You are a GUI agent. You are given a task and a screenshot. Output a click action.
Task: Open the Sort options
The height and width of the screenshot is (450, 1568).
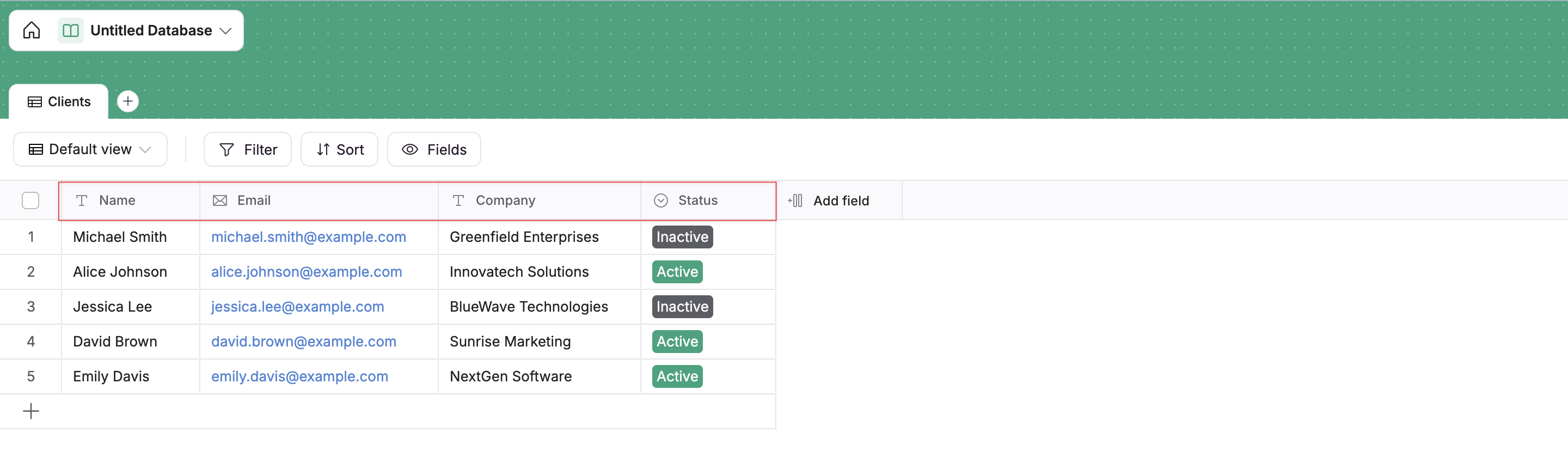340,149
